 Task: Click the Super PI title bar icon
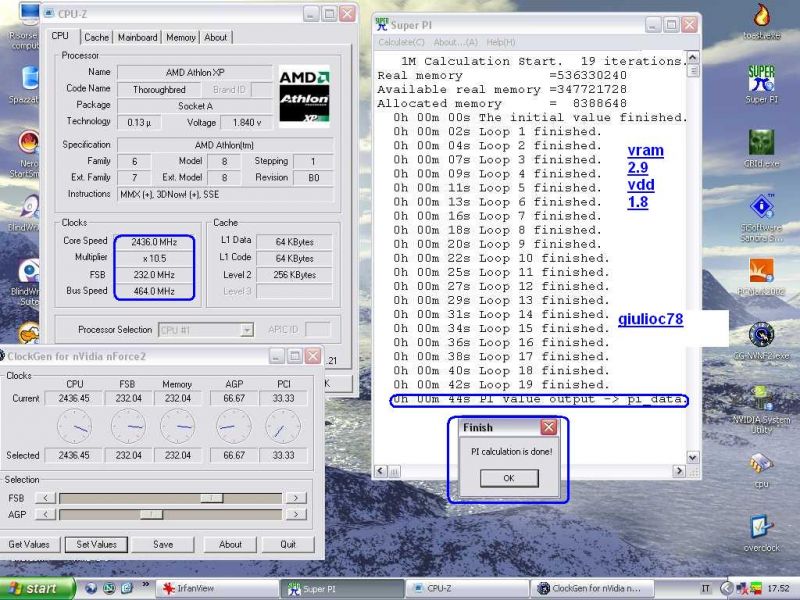coord(382,24)
